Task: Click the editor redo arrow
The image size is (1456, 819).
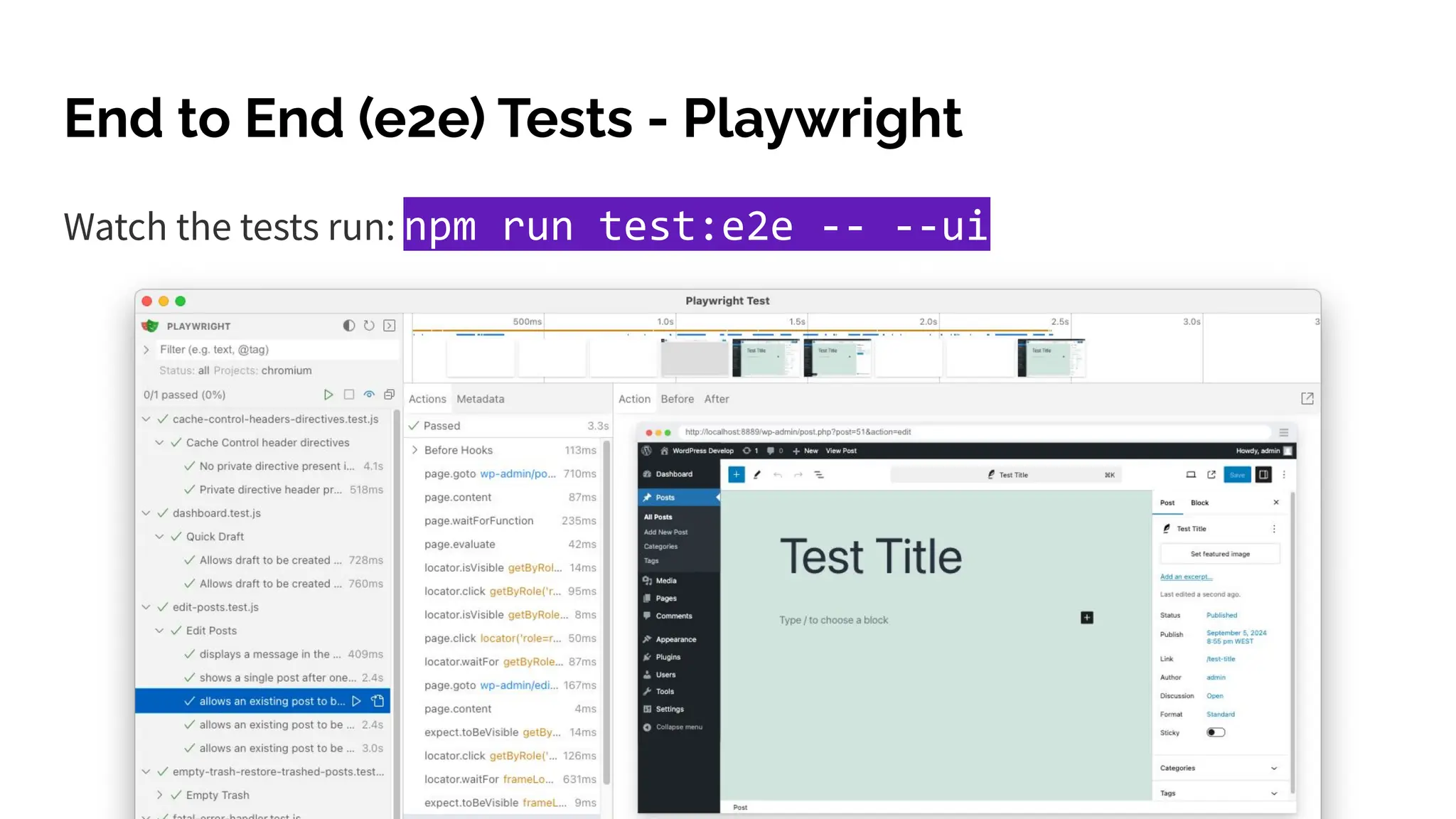Action: (798, 474)
